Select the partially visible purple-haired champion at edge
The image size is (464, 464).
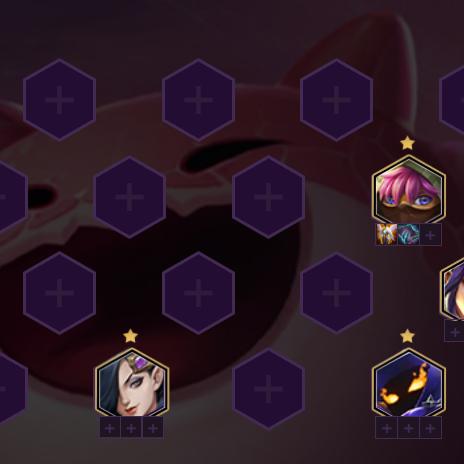(x=453, y=290)
